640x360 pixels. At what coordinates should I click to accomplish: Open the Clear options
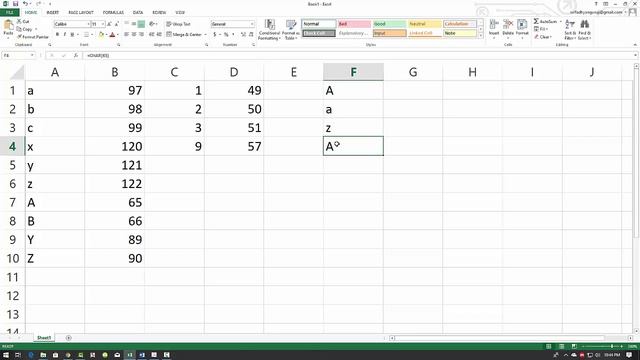[x=543, y=37]
